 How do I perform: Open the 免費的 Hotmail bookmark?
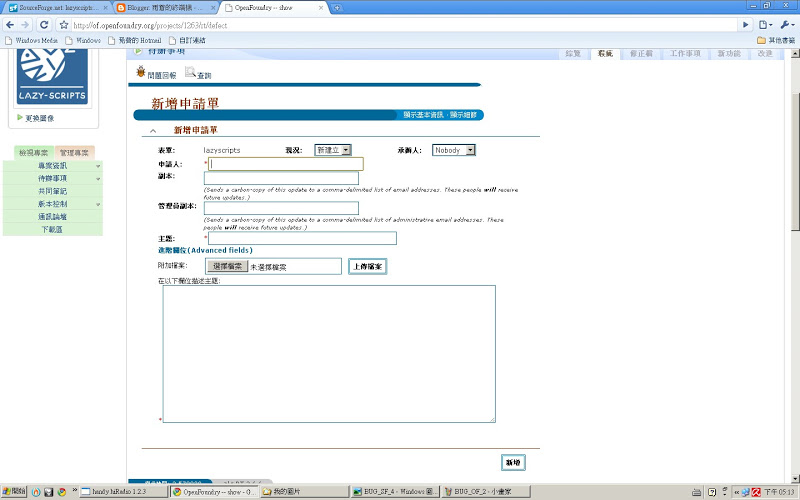pyautogui.click(x=135, y=40)
